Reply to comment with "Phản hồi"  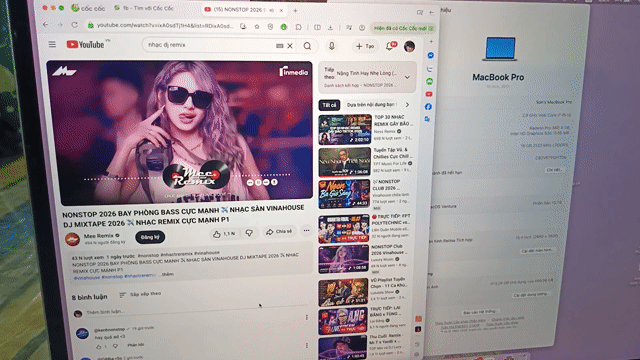[x=136, y=345]
